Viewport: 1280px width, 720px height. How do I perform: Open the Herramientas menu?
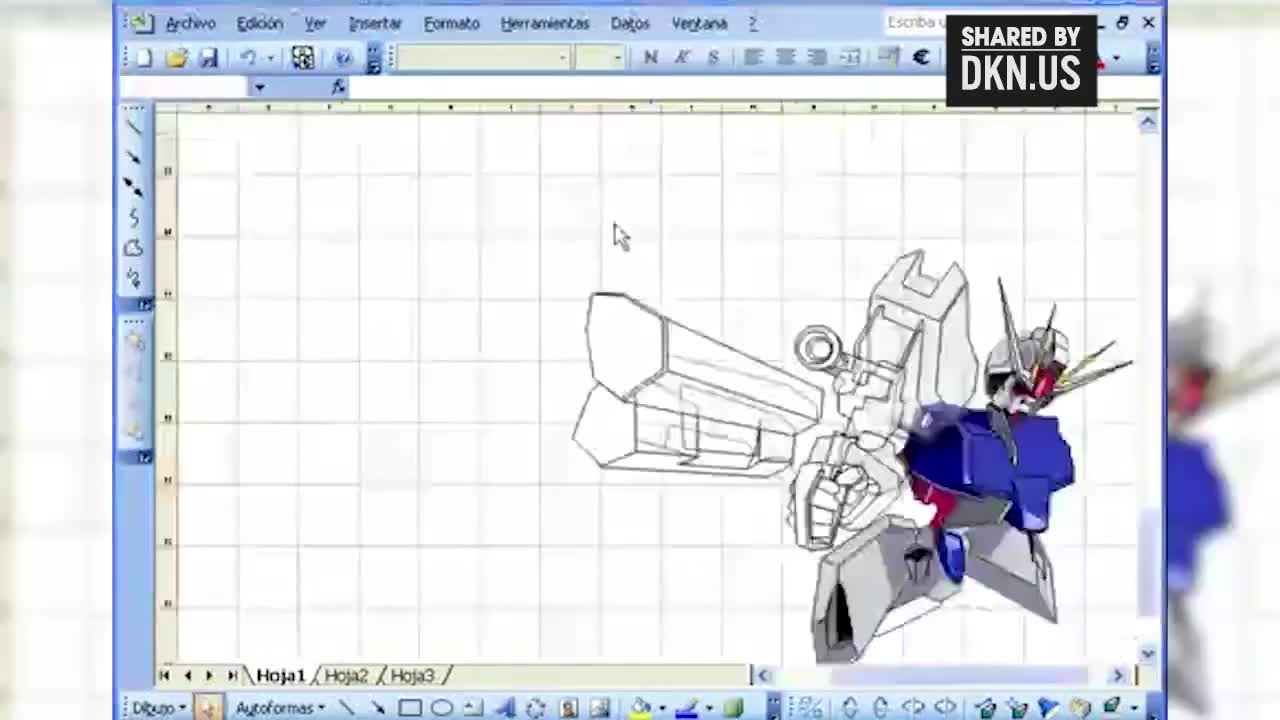coord(545,23)
